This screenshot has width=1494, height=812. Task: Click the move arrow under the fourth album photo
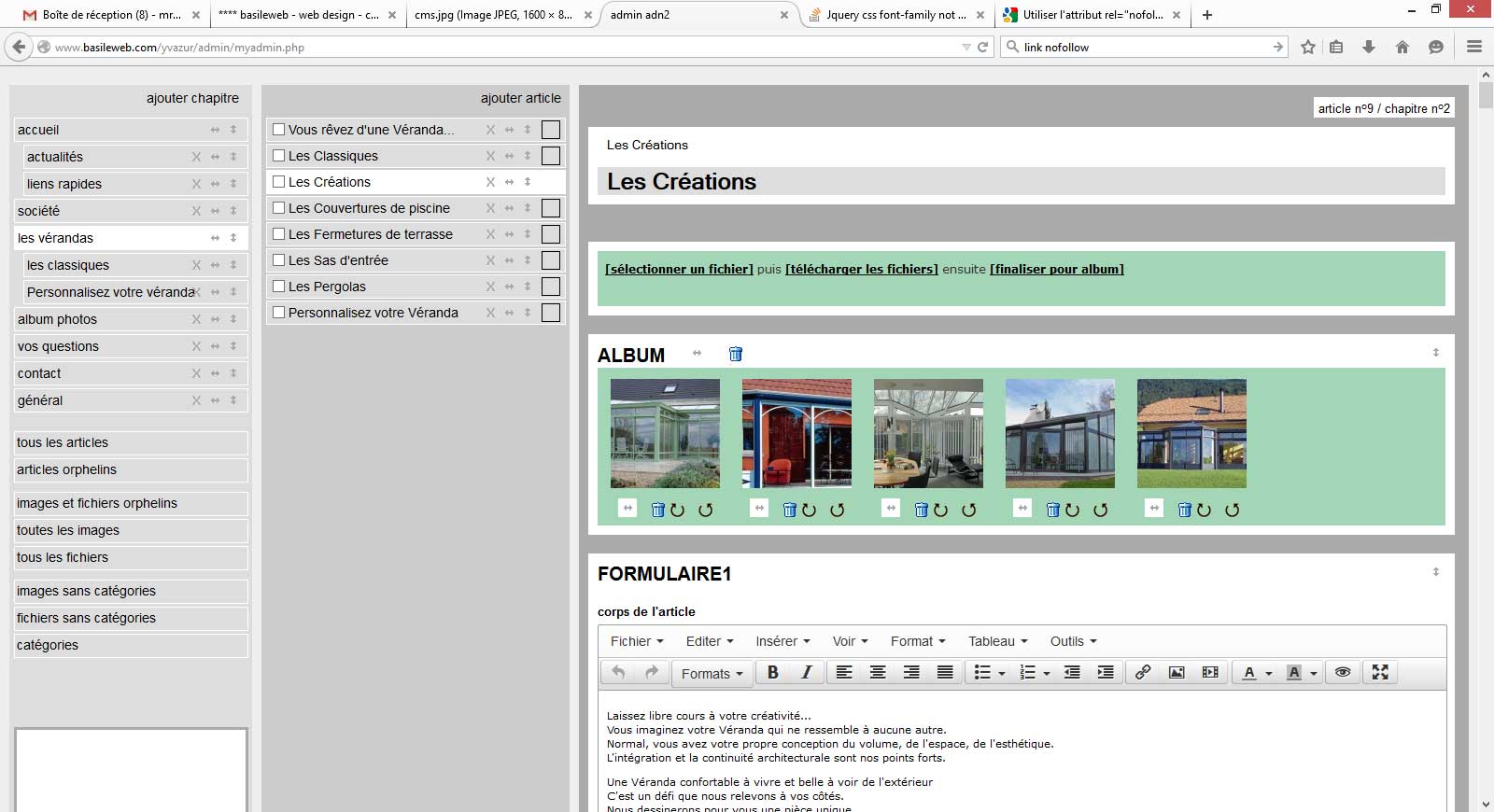pyautogui.click(x=1022, y=508)
